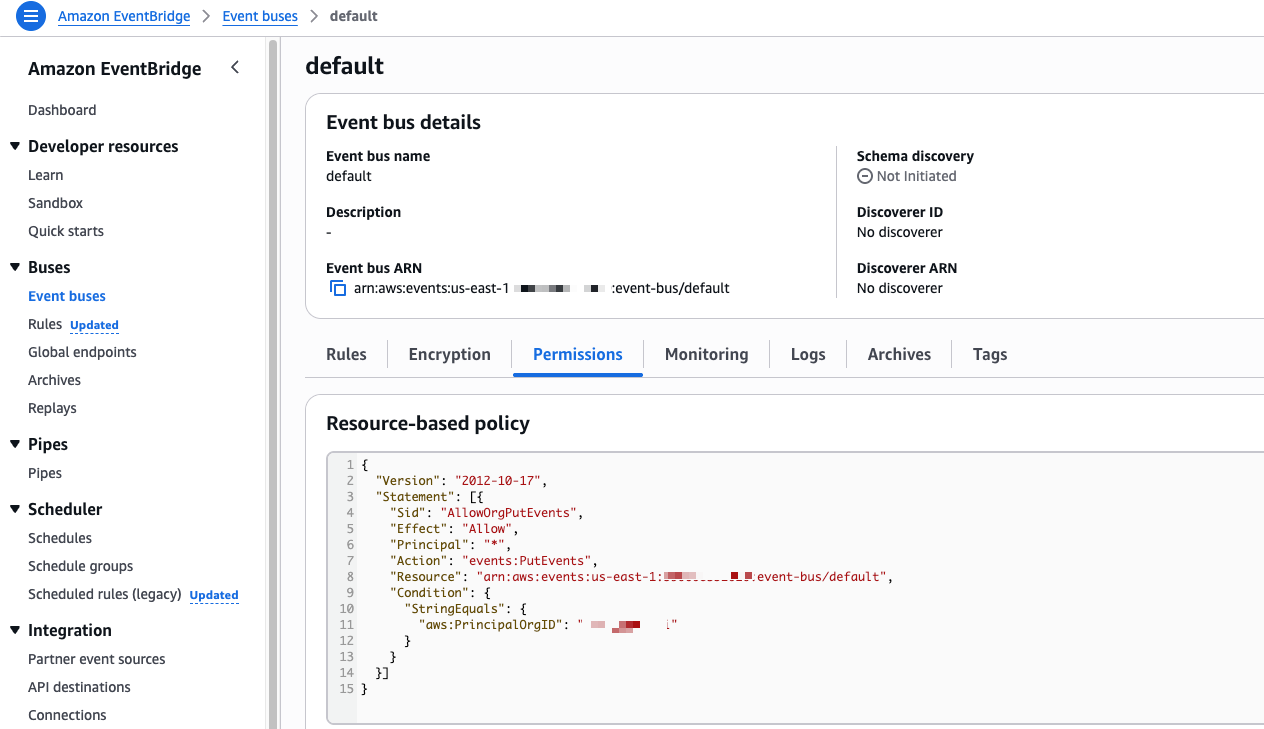Click the Schema discovery label

(915, 156)
